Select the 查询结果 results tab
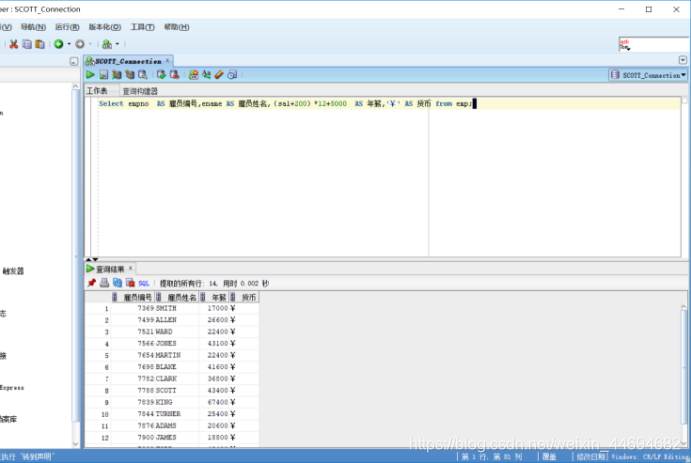This screenshot has height=463, width=691. tap(110, 269)
